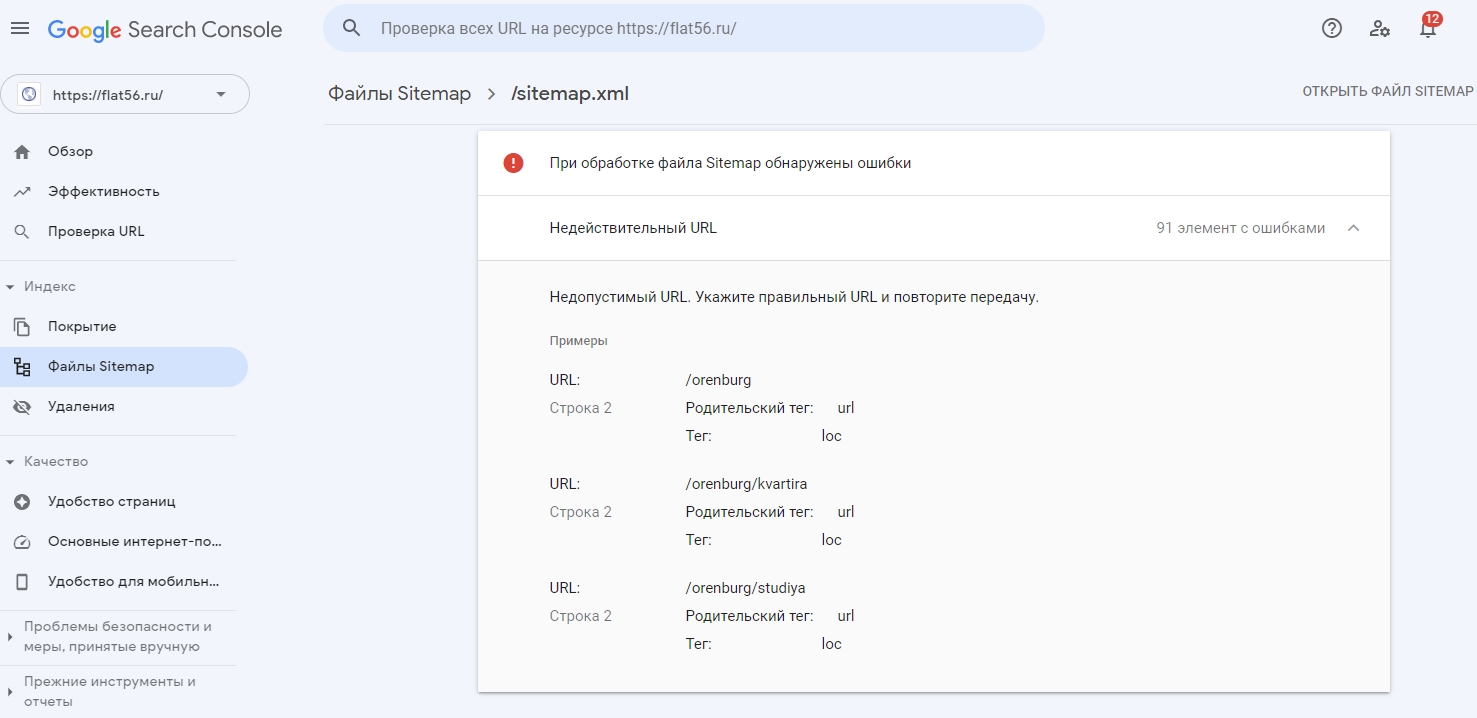Click the /orenburg example URL
The width and height of the screenshot is (1477, 718).
click(x=718, y=380)
